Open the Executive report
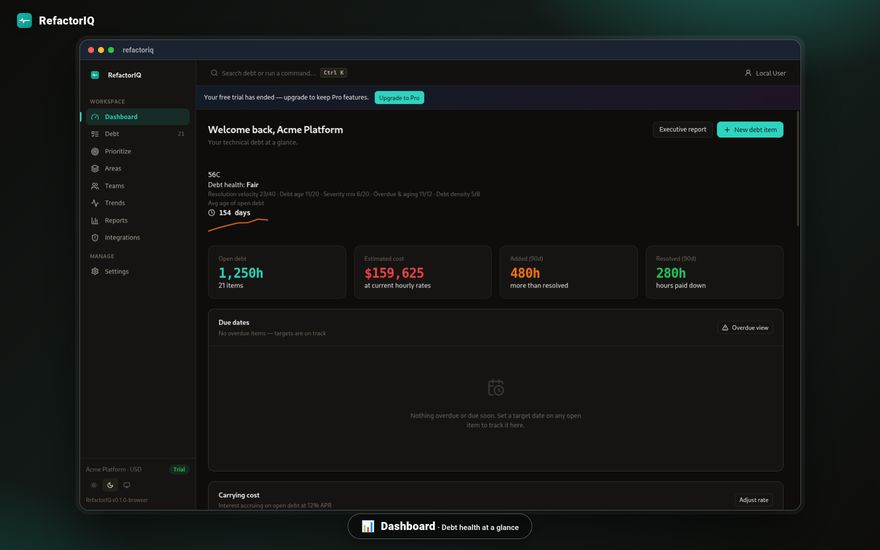 [x=682, y=130]
